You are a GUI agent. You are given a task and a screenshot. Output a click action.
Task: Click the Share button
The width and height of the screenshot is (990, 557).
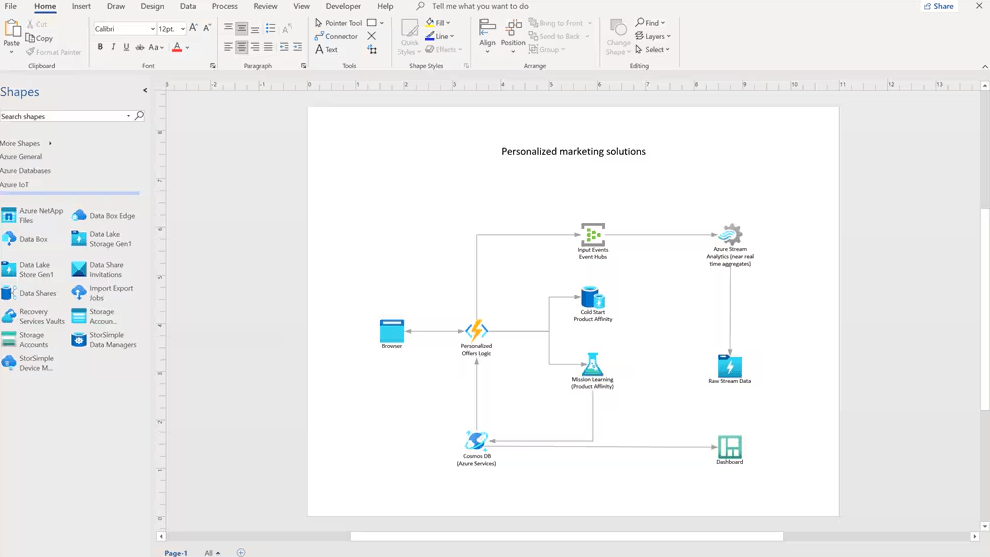coord(939,6)
